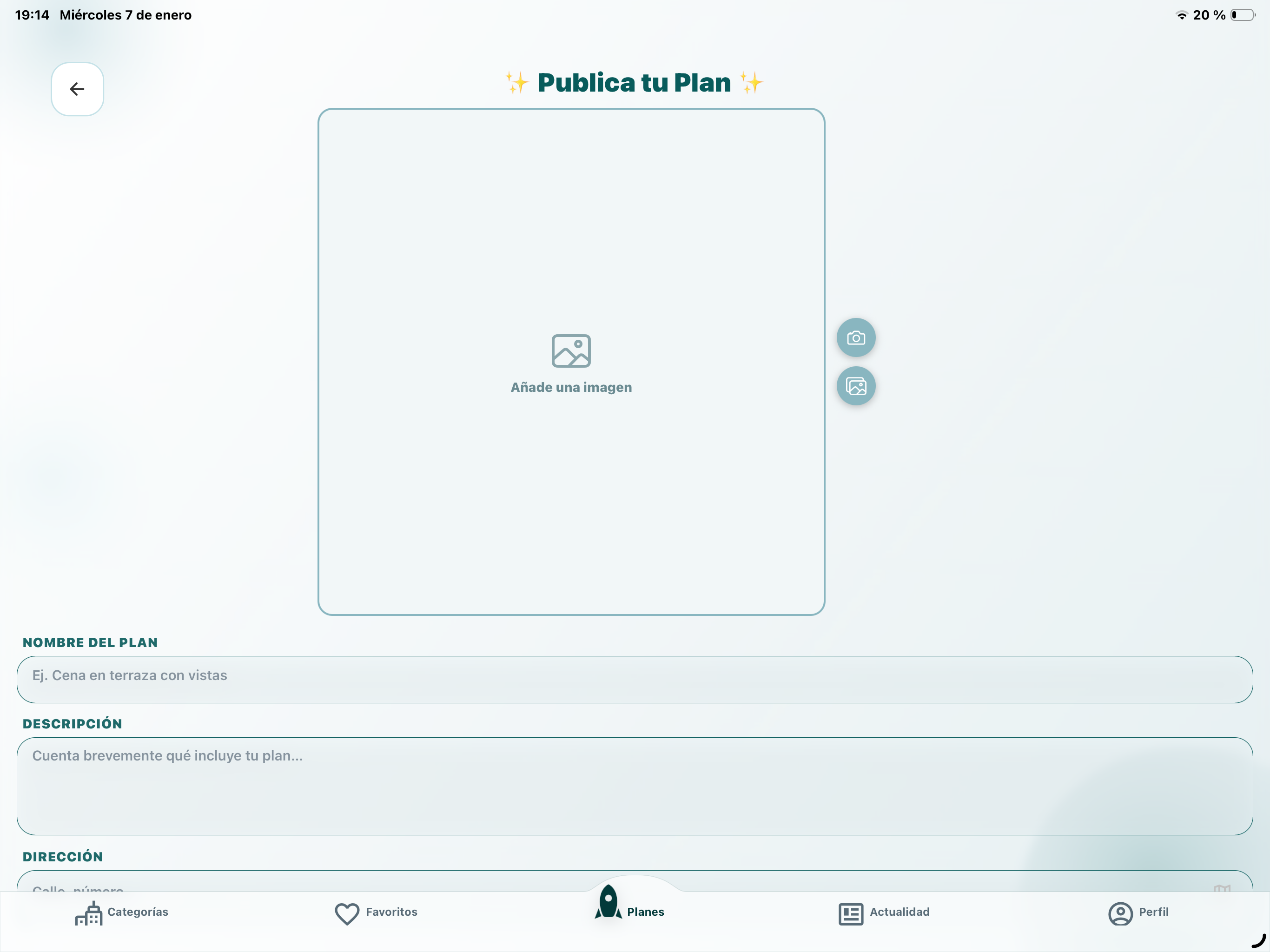The image size is (1270, 952).
Task: Tap the Planes rocket icon
Action: click(608, 902)
